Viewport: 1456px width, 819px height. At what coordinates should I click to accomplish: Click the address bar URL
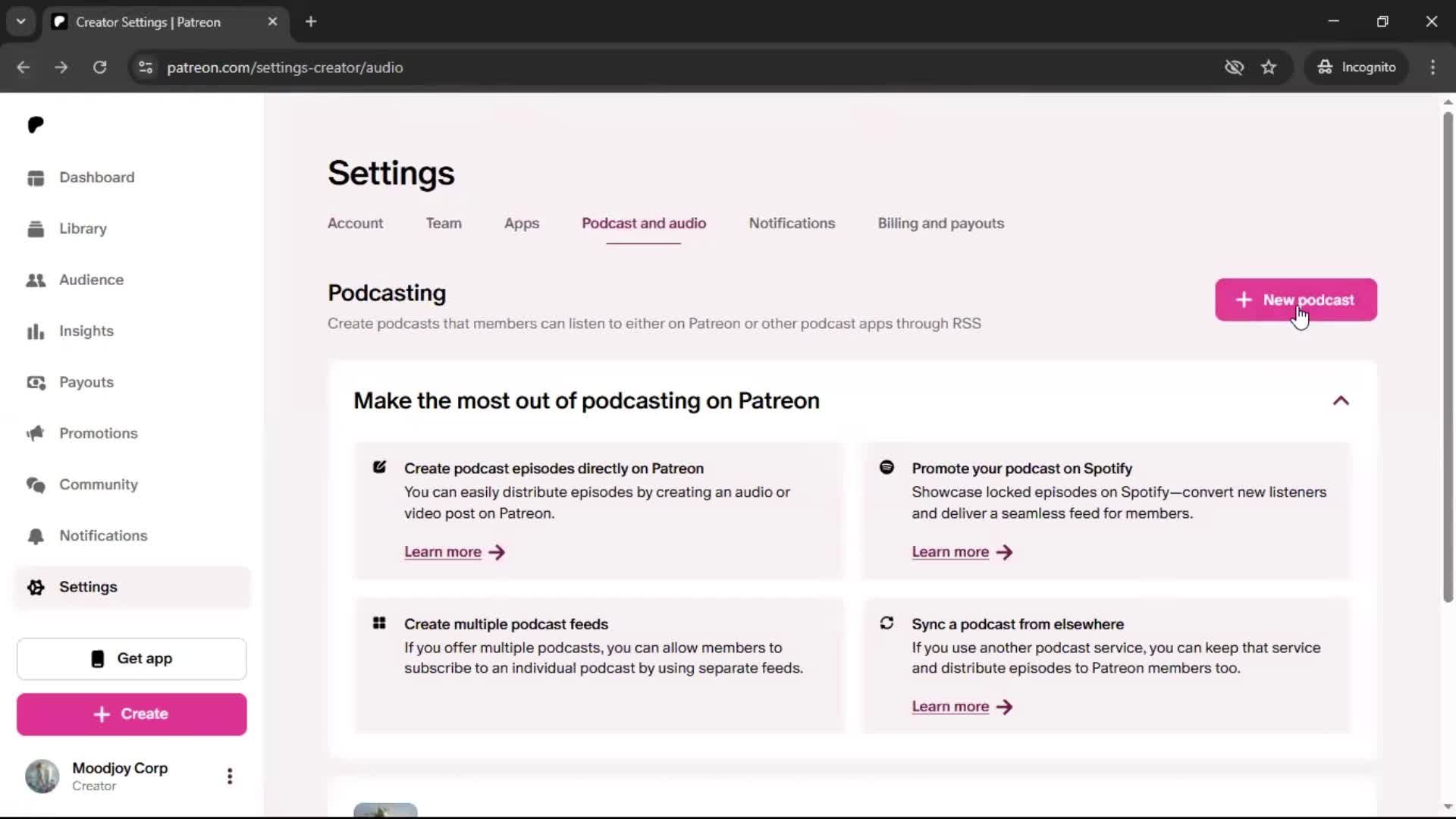(x=284, y=67)
